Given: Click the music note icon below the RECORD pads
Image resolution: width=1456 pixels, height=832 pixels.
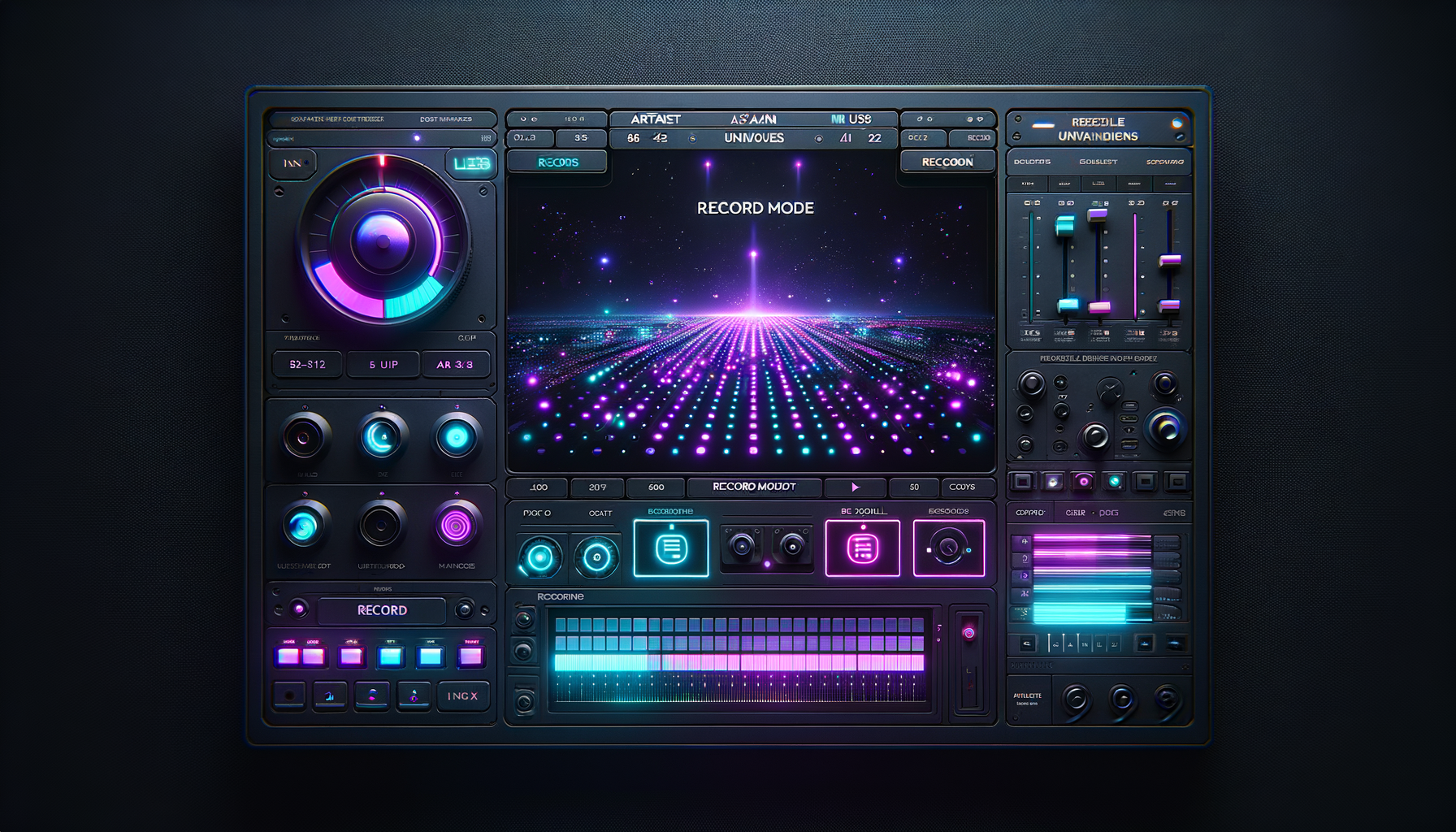Looking at the screenshot, I should pos(329,696).
